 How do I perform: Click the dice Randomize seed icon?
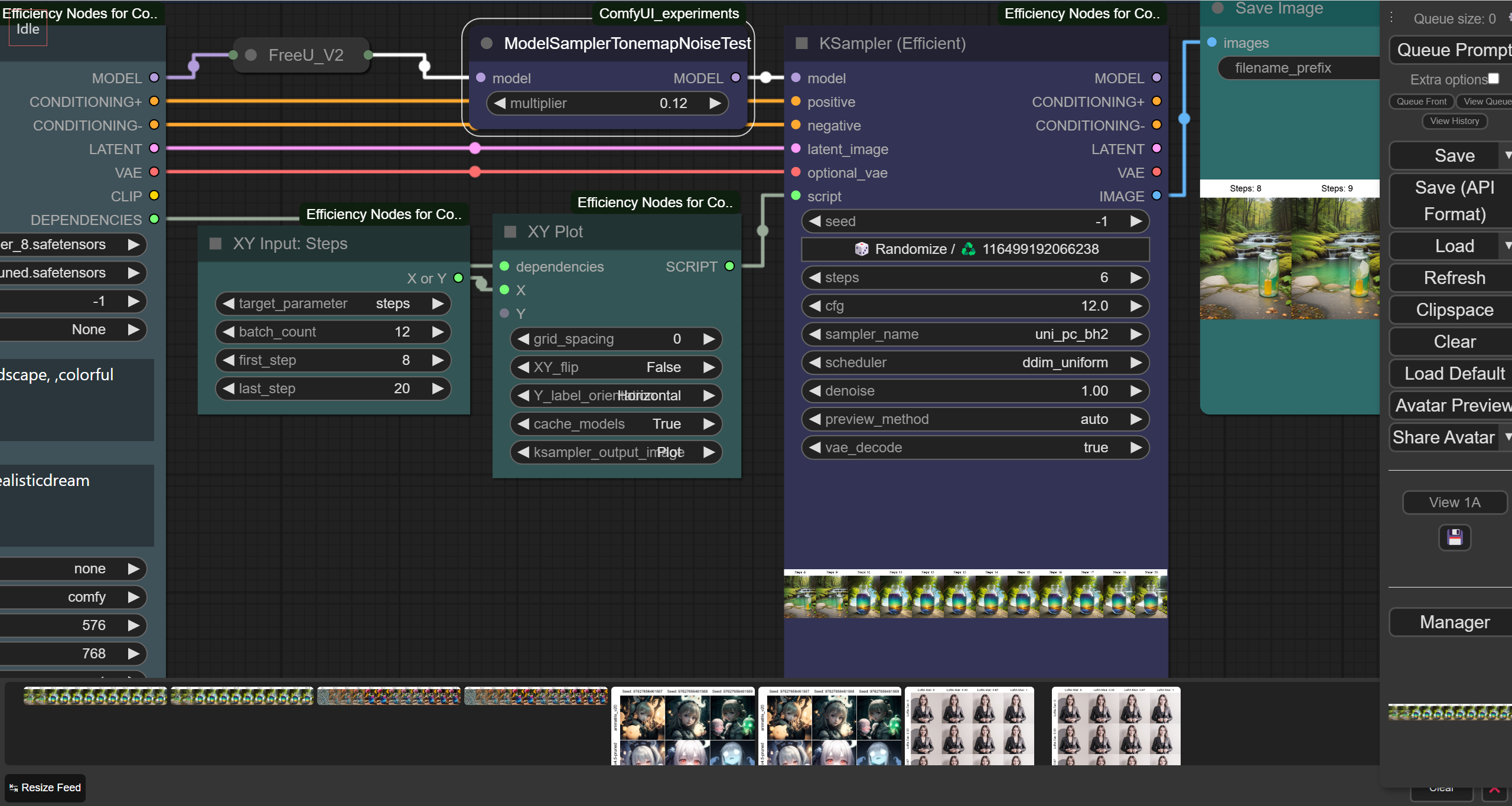pos(862,249)
